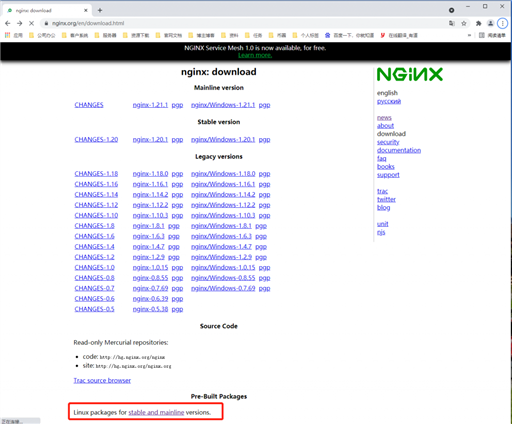Open the 服务器 bookmark folder
512x424 pixels.
click(106, 35)
